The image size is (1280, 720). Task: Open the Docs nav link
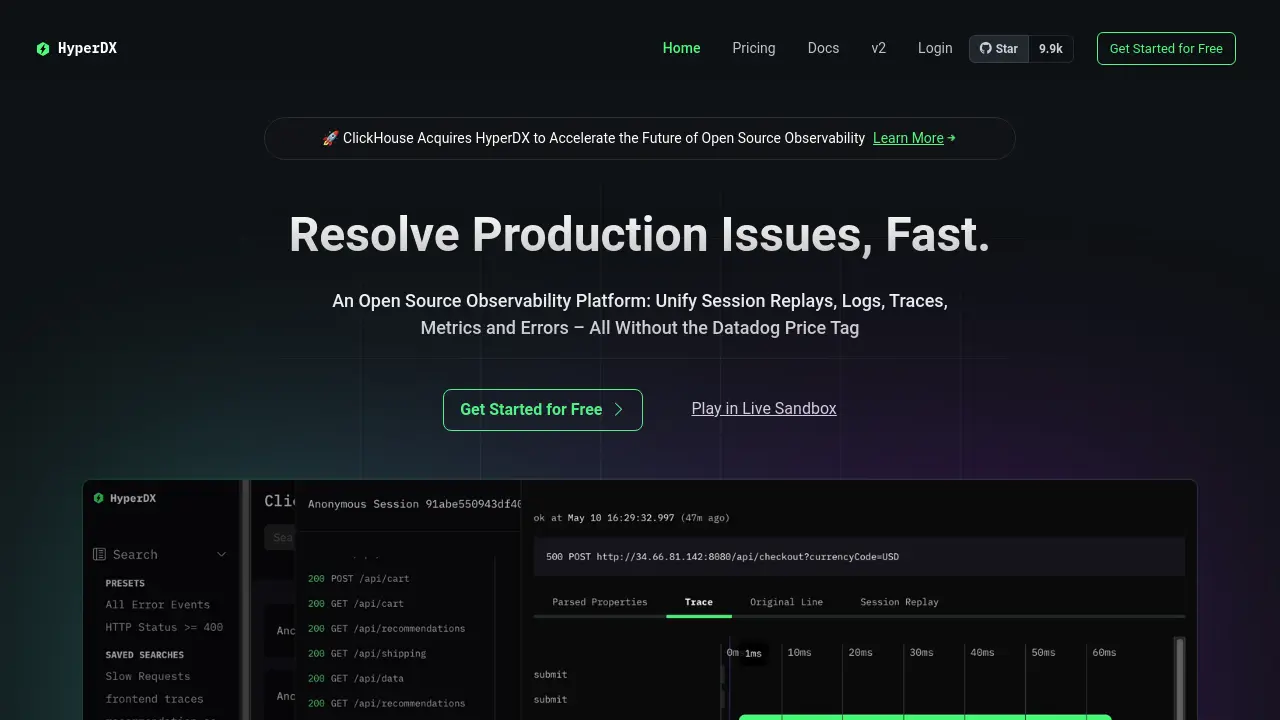point(823,48)
